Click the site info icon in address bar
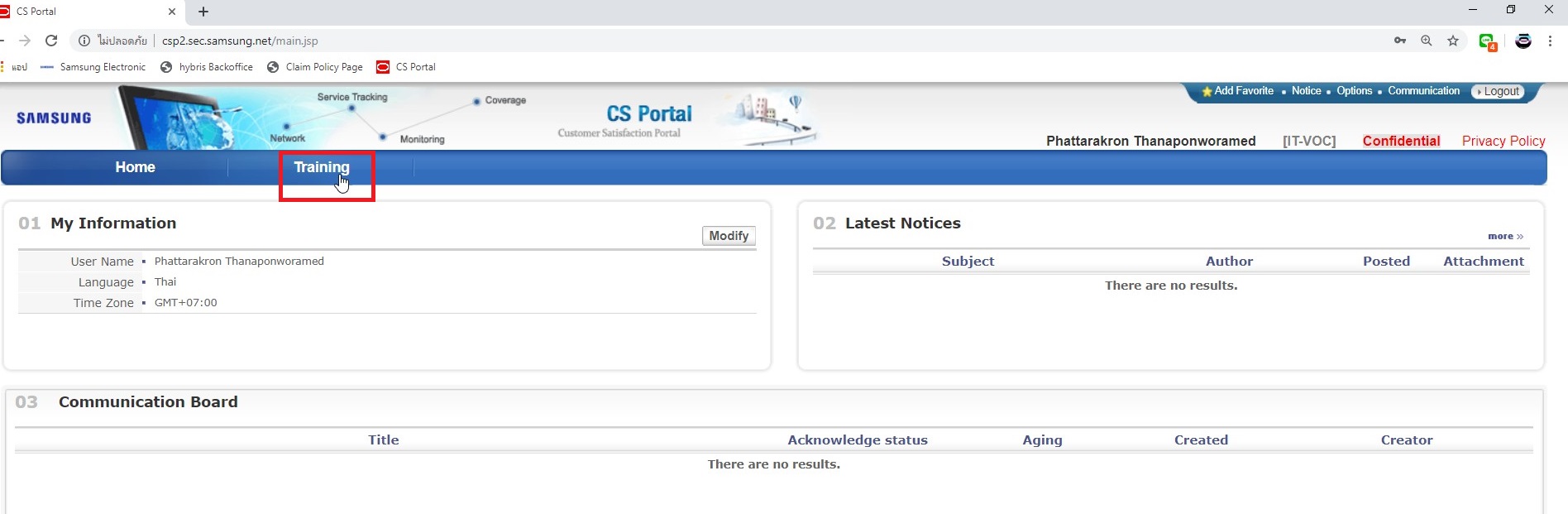 84,41
